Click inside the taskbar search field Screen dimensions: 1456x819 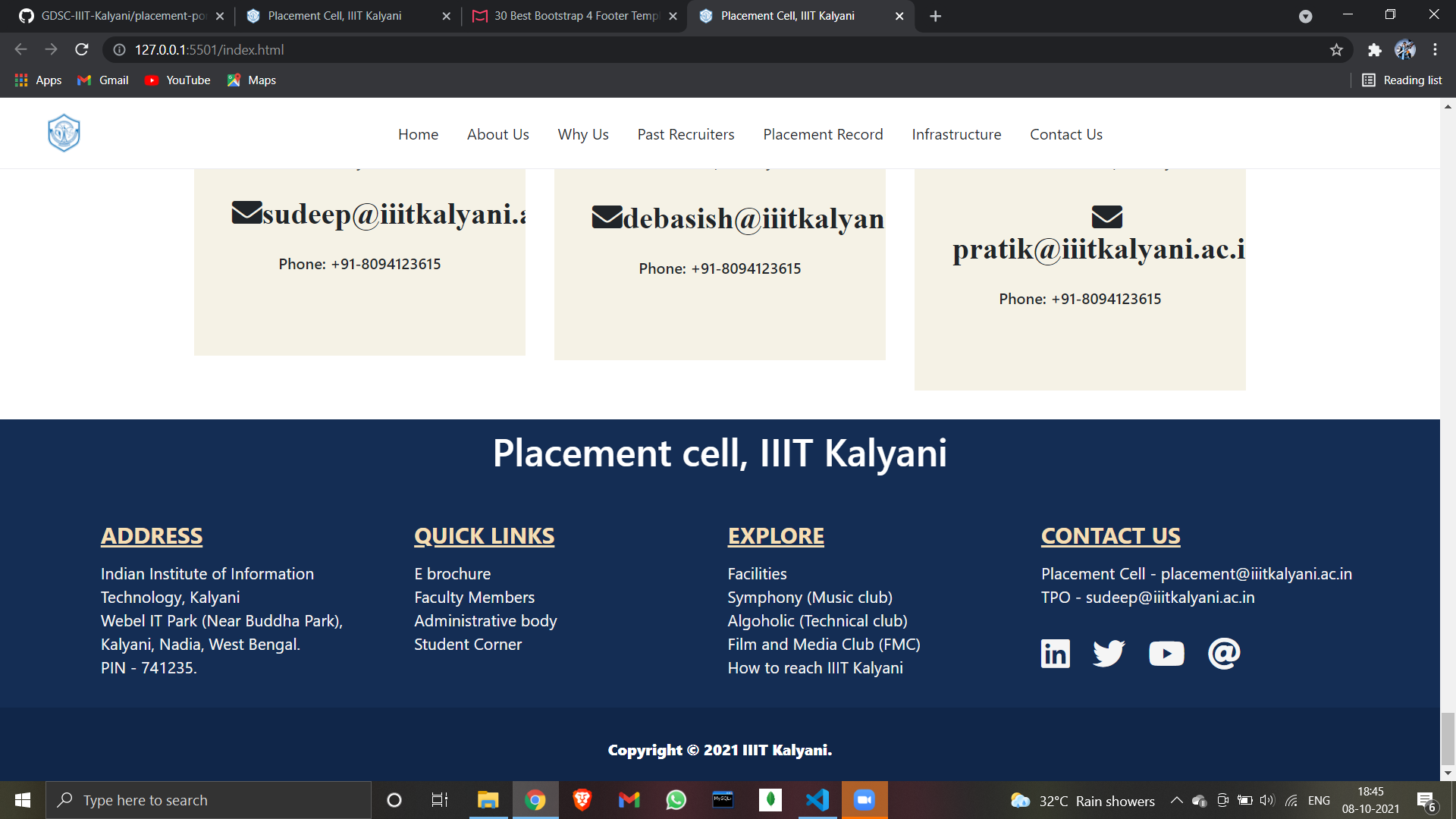pyautogui.click(x=209, y=800)
